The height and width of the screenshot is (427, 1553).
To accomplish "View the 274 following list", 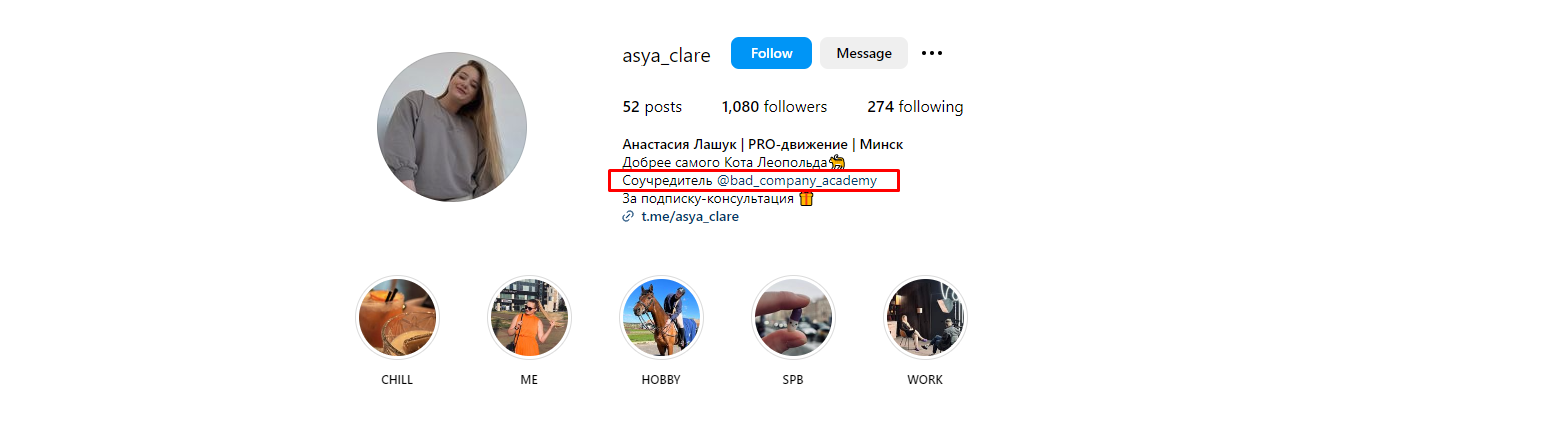I will (915, 107).
